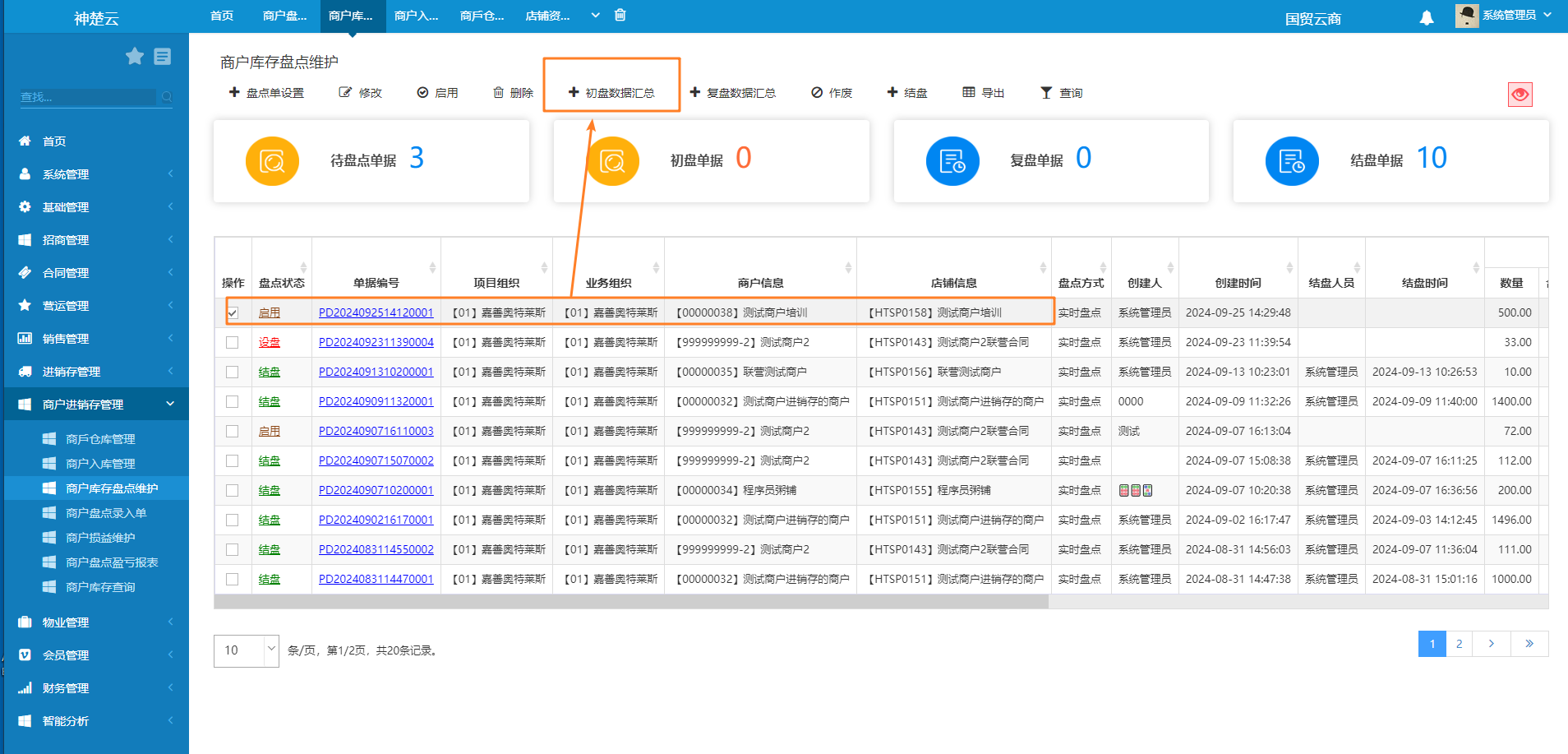Click the favorites star icon in sidebar
This screenshot has width=1568, height=754.
click(x=135, y=56)
